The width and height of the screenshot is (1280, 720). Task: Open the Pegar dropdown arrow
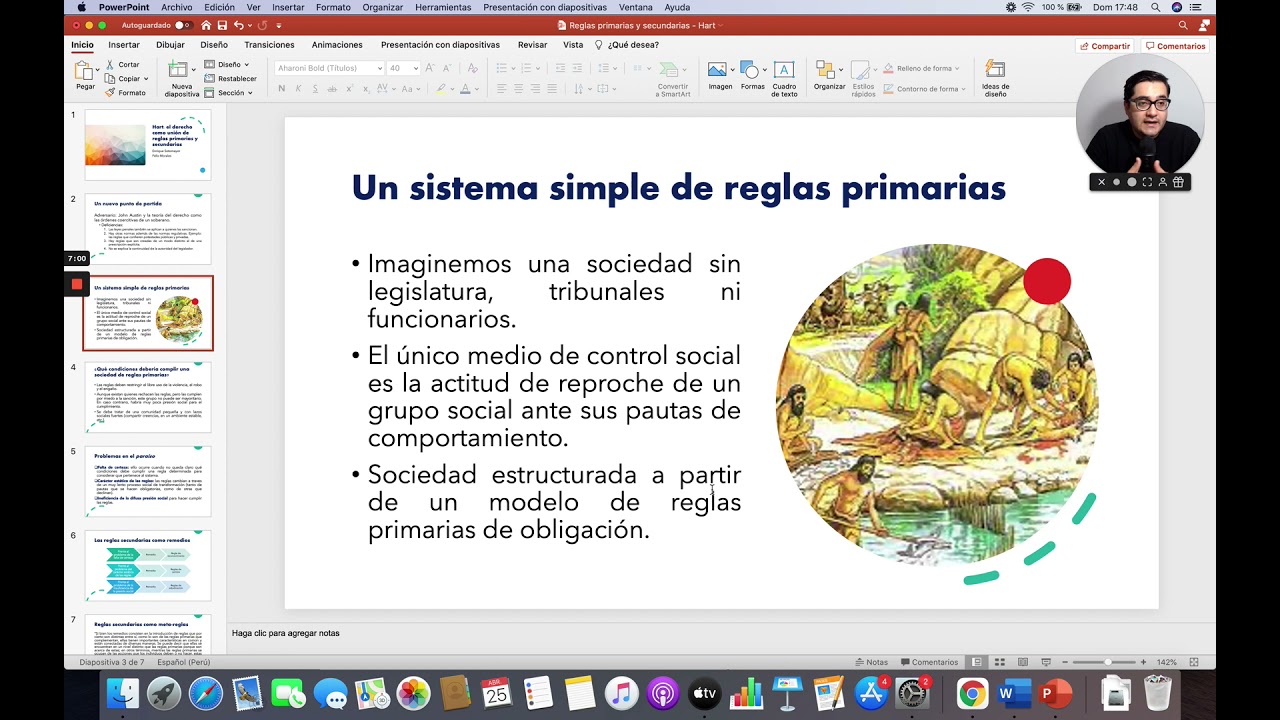(x=100, y=70)
